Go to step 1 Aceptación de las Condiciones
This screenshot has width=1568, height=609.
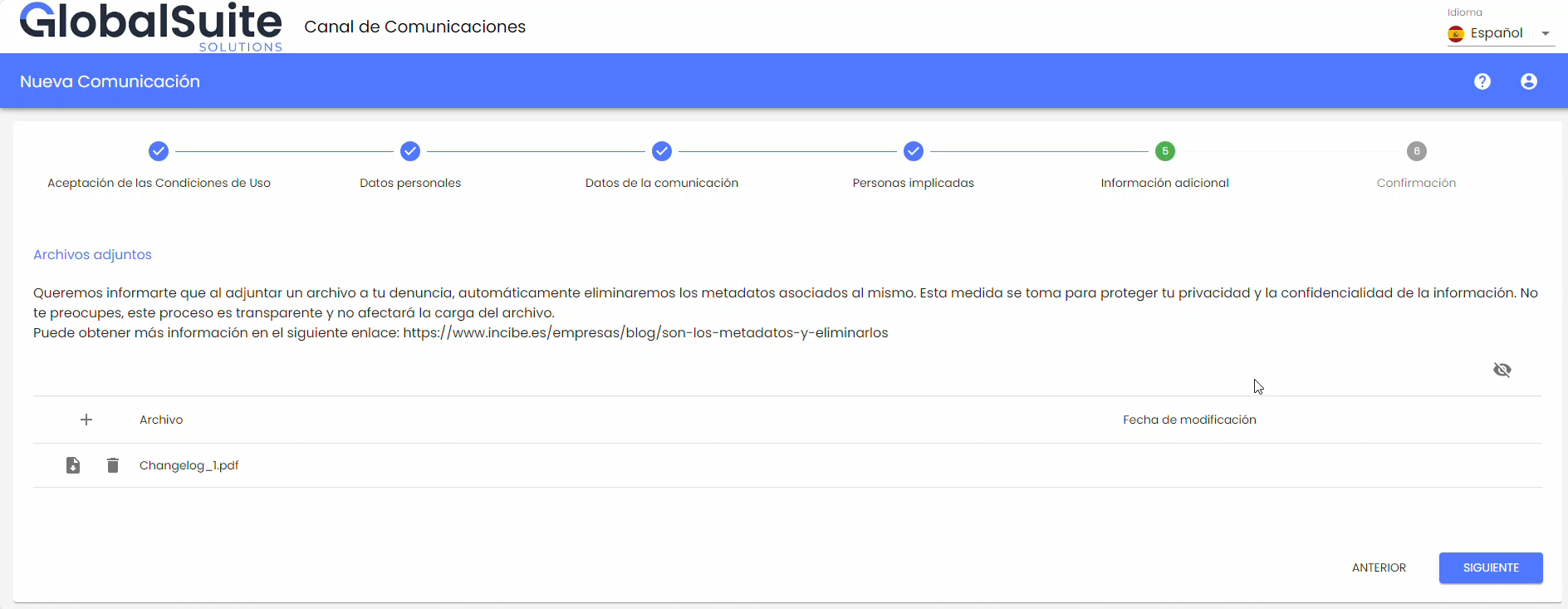coord(159,151)
